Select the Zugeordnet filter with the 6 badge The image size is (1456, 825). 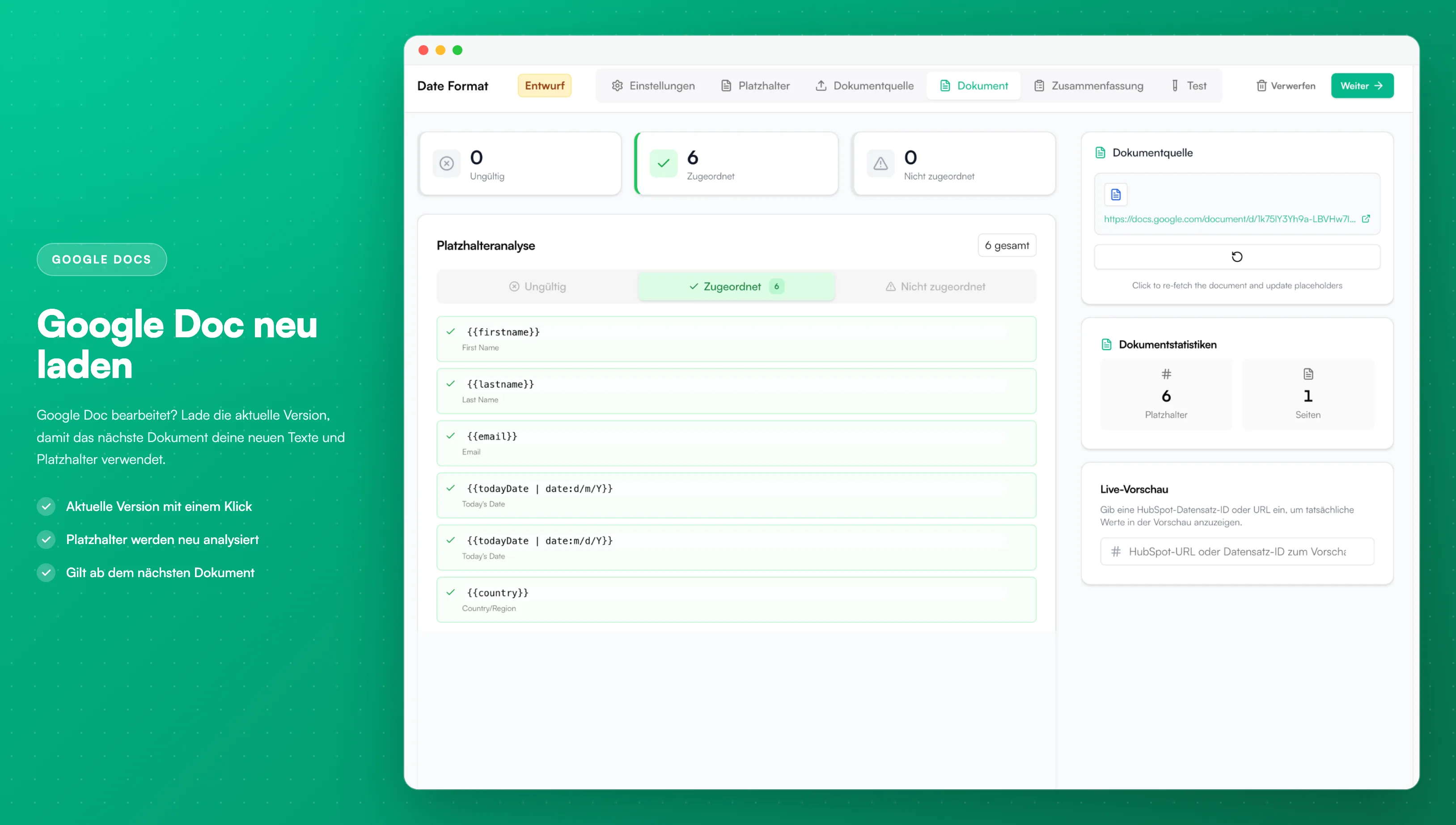[736, 287]
